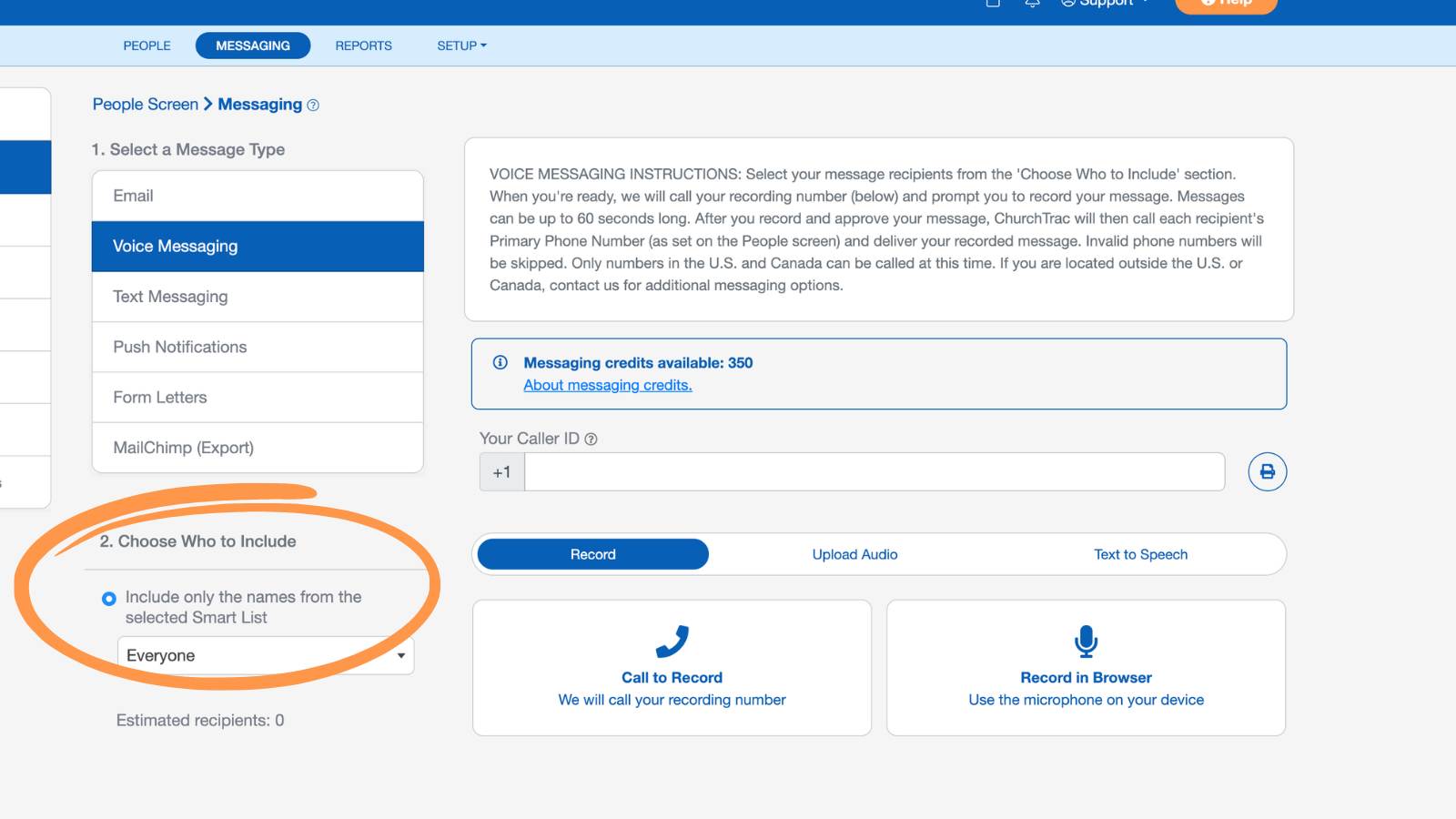Choose Form Letters message type
Image resolution: width=1456 pixels, height=819 pixels.
pyautogui.click(x=258, y=398)
